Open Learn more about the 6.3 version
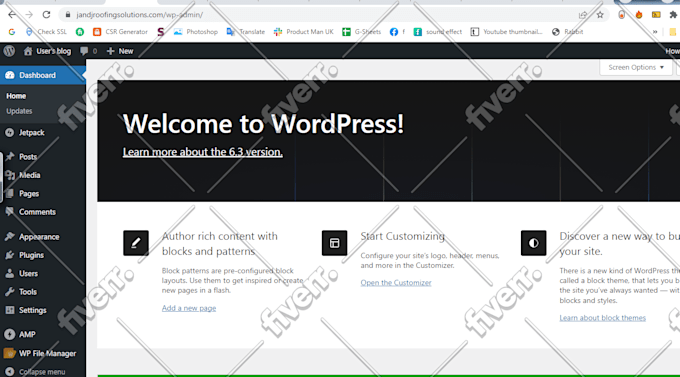Screen dimensions: 680x377 [203, 152]
